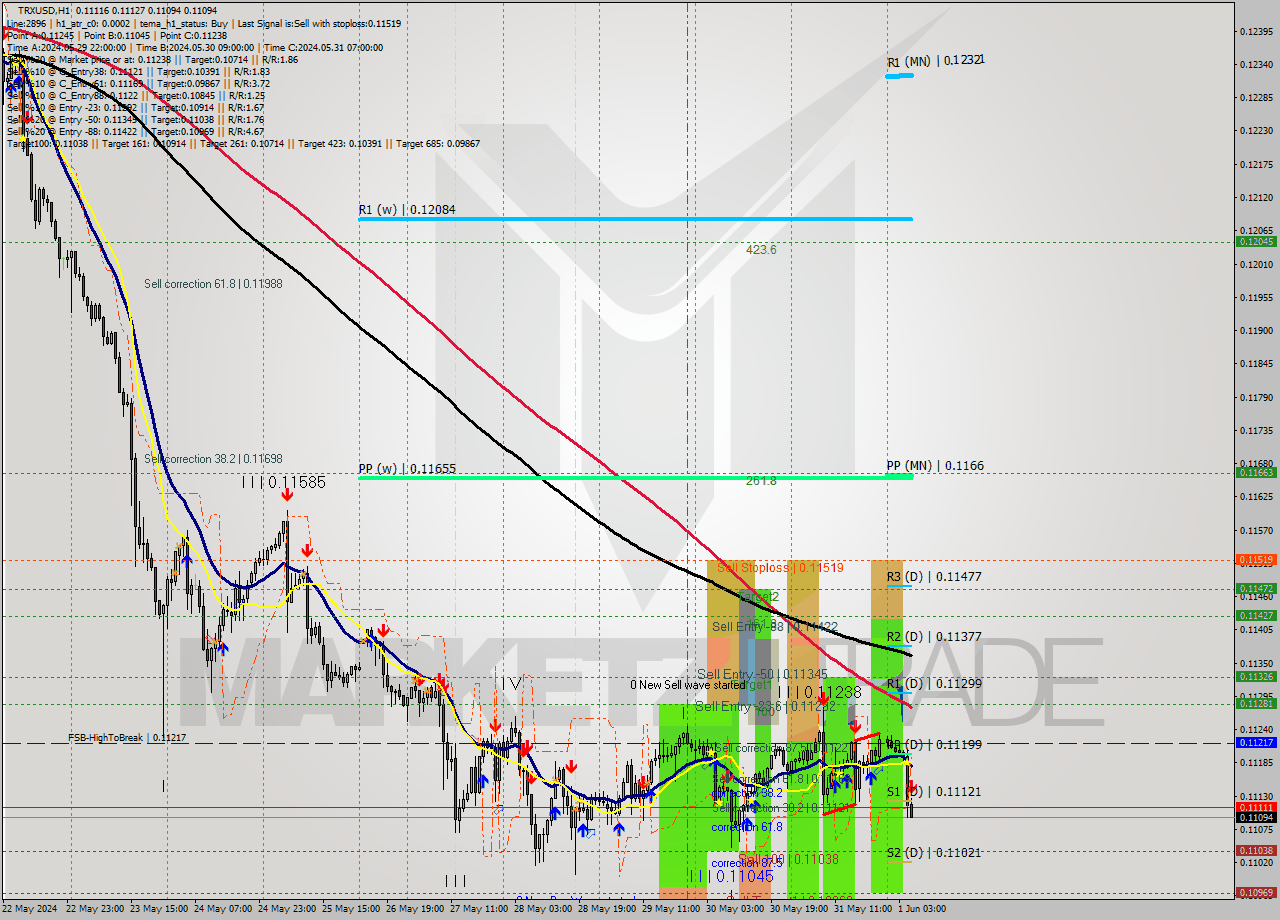Click the red 0.11519 stoploss price tag
The width and height of the screenshot is (1280, 920).
pyautogui.click(x=1258, y=560)
